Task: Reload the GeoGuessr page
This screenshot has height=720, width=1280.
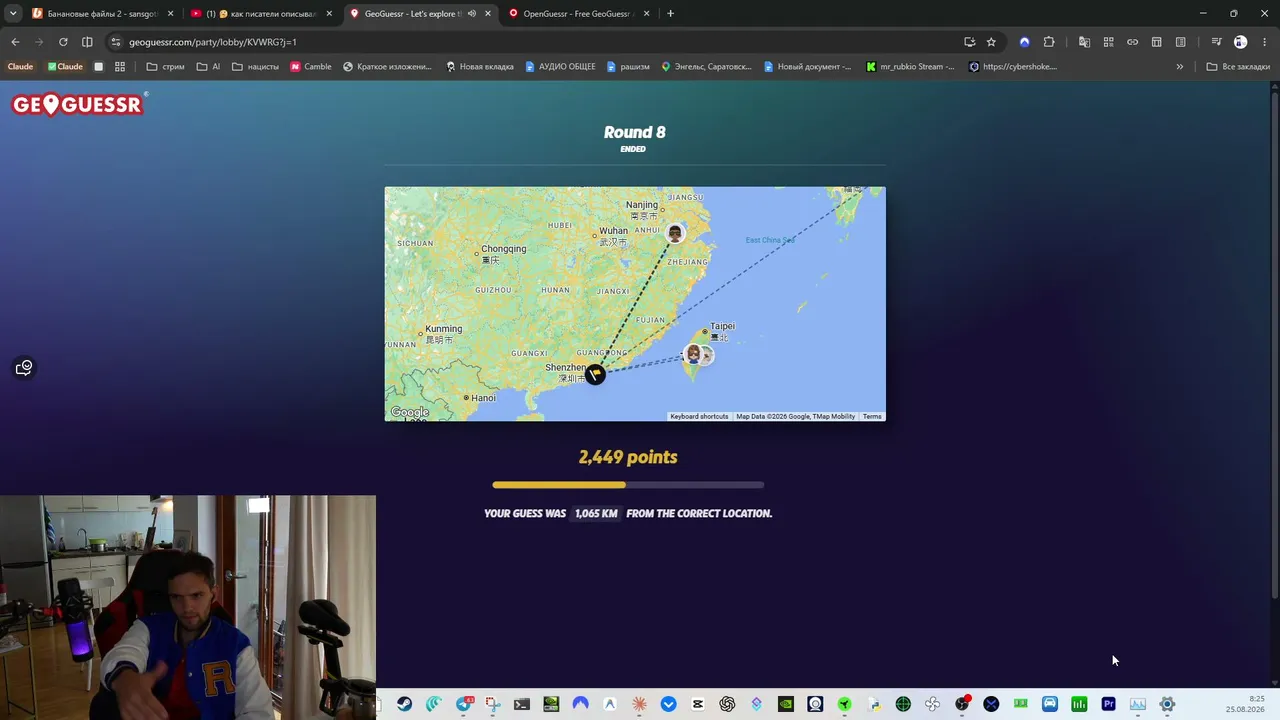Action: 63,42
